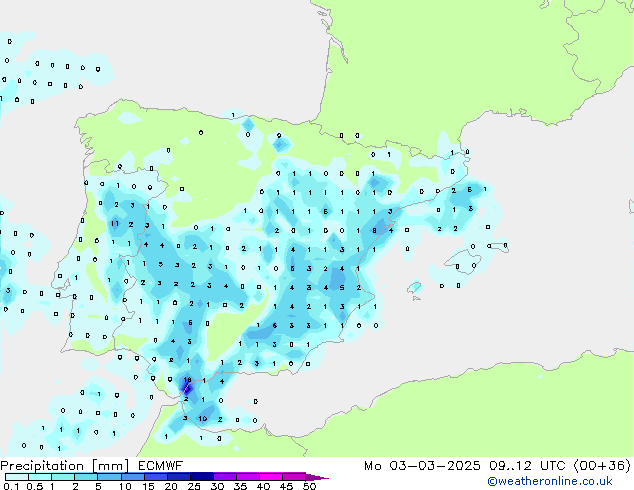This screenshot has width=634, height=490.
Task: Click the 0.5–1 mm legend color swatch
Action: 40,477
